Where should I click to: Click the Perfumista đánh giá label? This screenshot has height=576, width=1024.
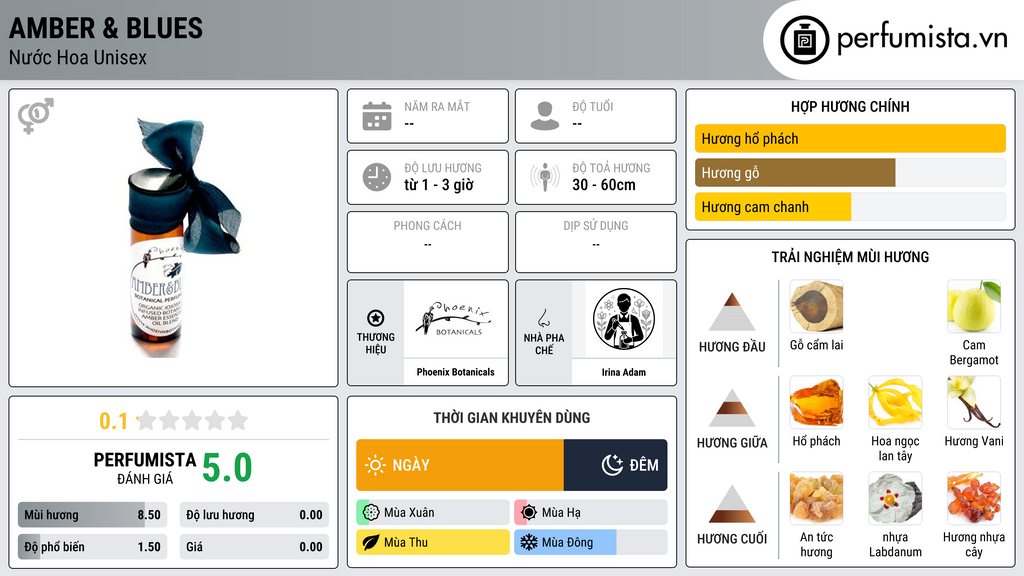coord(145,468)
